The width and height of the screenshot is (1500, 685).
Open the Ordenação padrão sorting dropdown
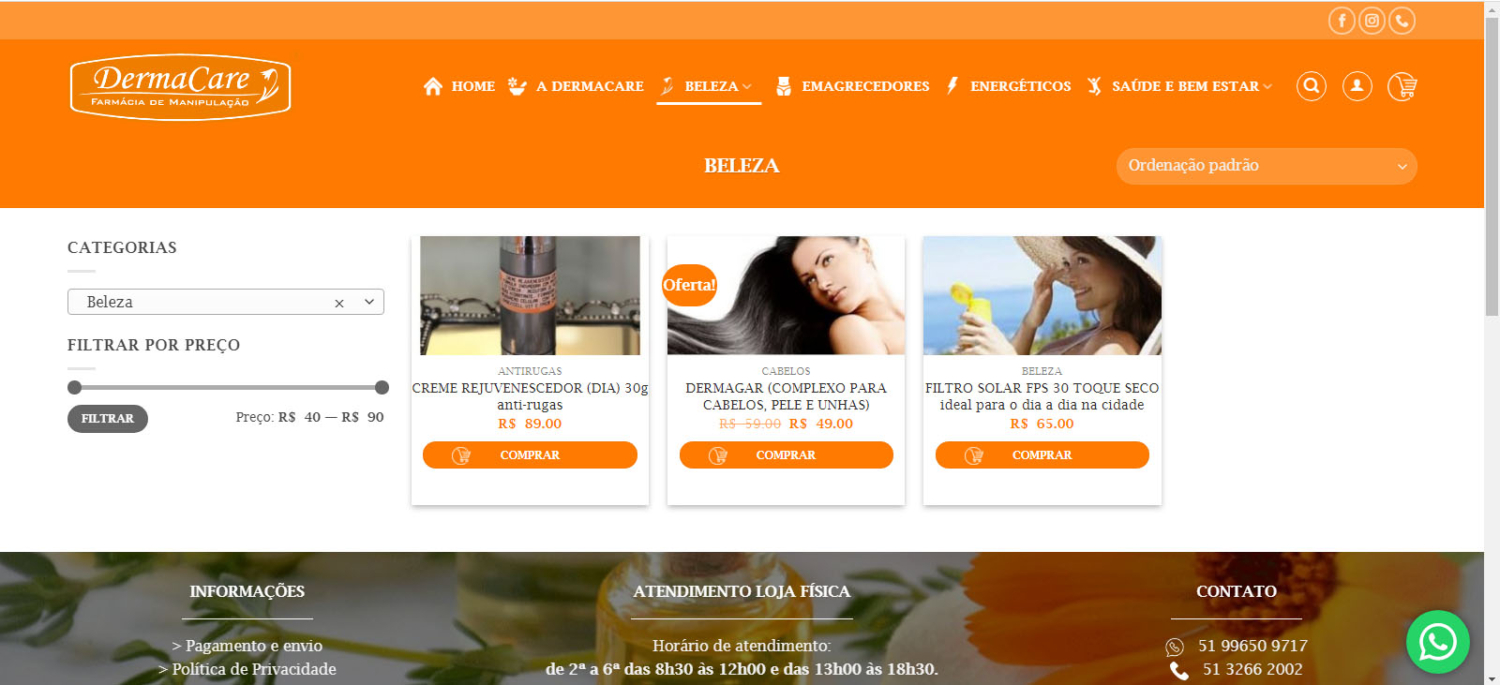[1266, 166]
